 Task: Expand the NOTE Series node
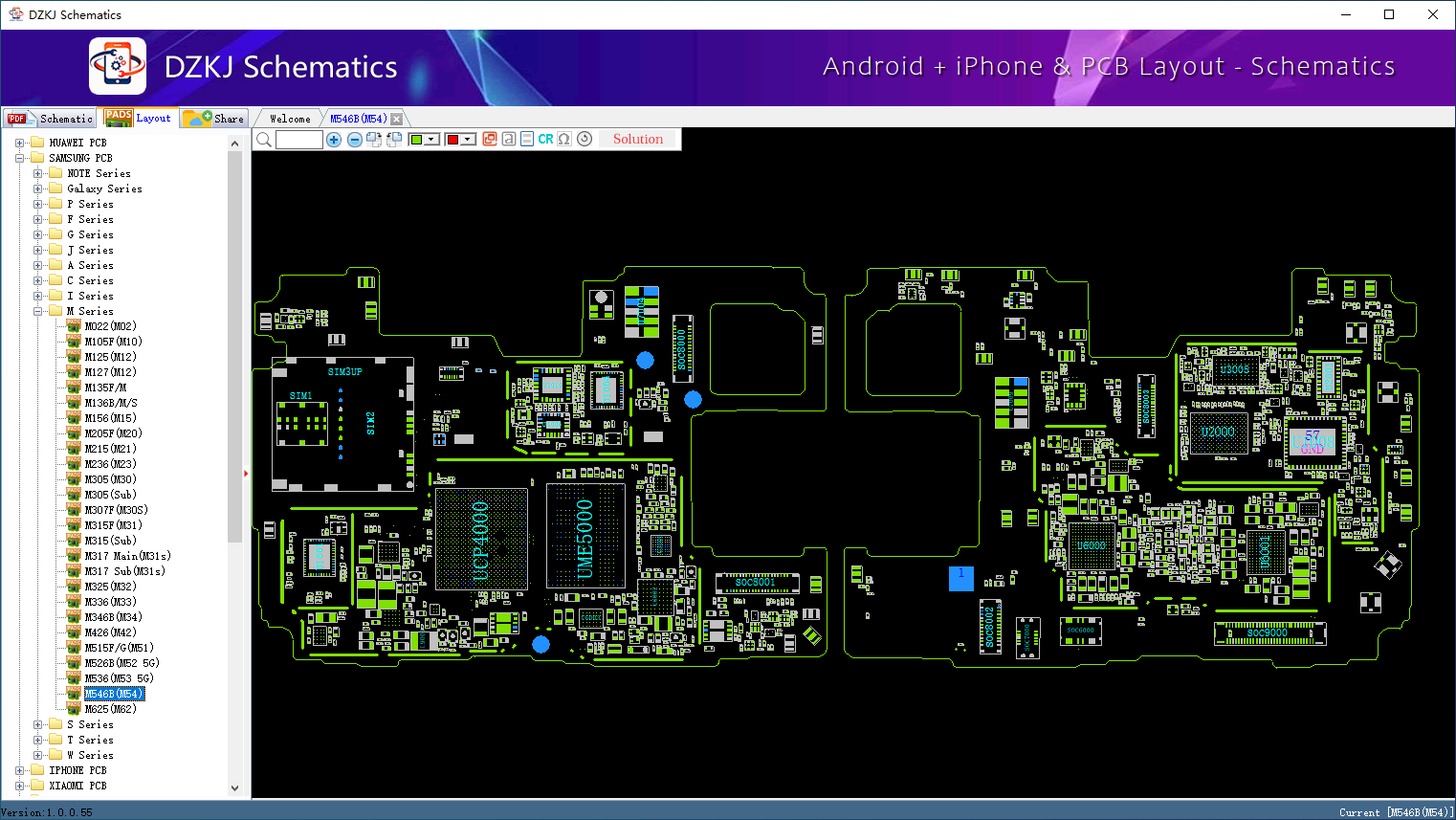pos(37,173)
